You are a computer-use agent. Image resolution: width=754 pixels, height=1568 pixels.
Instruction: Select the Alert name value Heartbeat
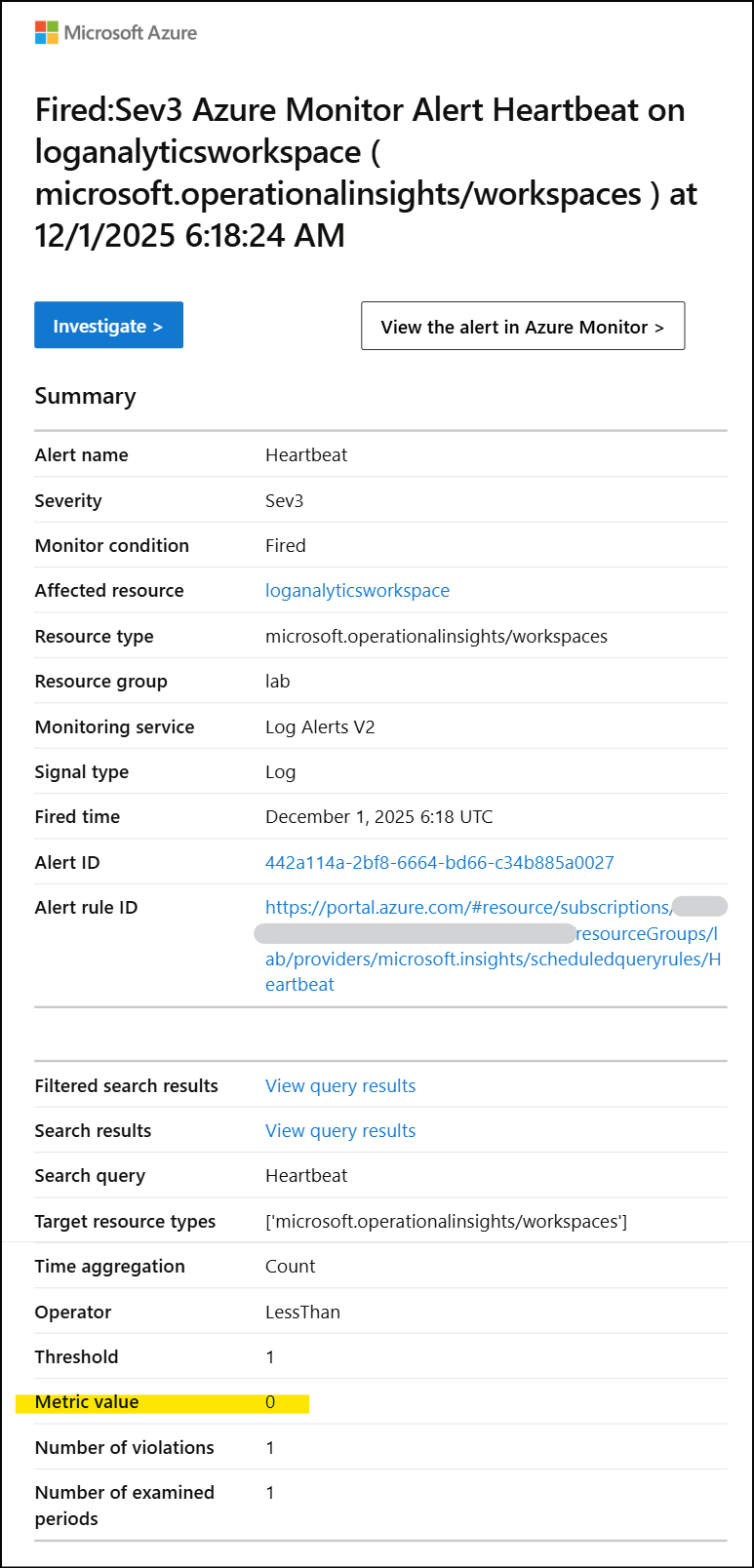coord(306,455)
